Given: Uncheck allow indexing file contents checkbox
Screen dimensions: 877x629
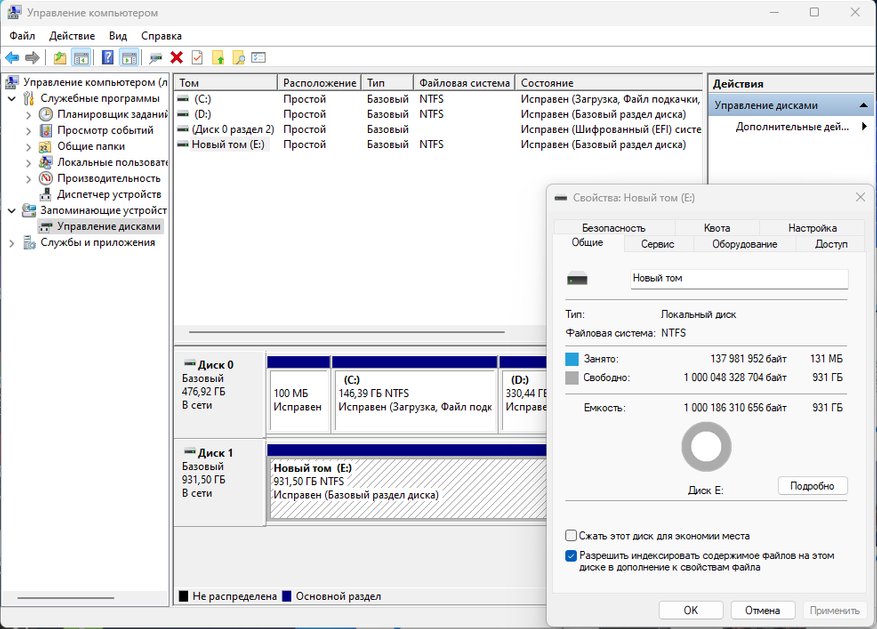Looking at the screenshot, I should click(571, 555).
